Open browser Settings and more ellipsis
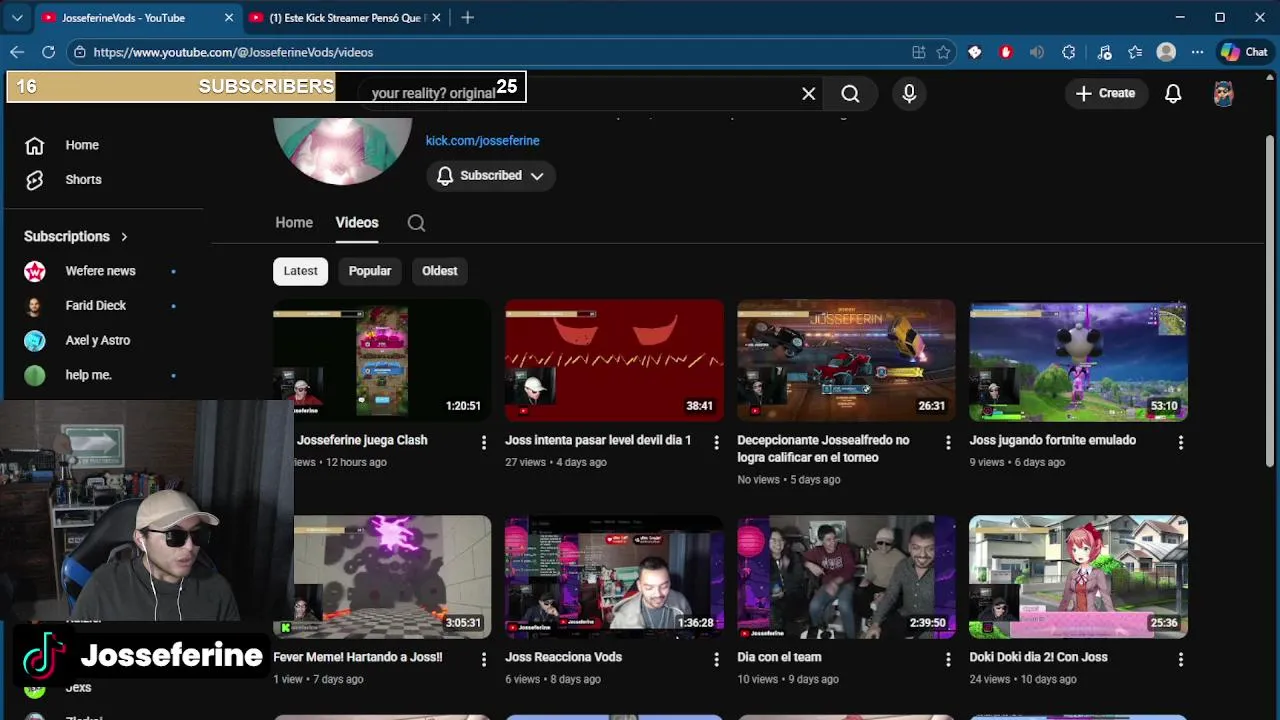Screen dimensions: 1280x720 coord(1197,52)
